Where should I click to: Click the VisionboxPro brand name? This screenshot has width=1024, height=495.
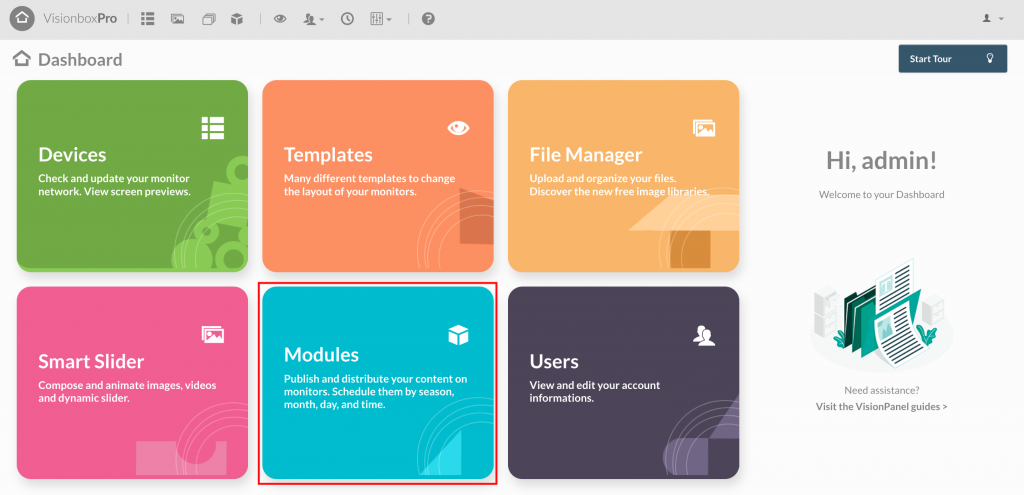[80, 19]
